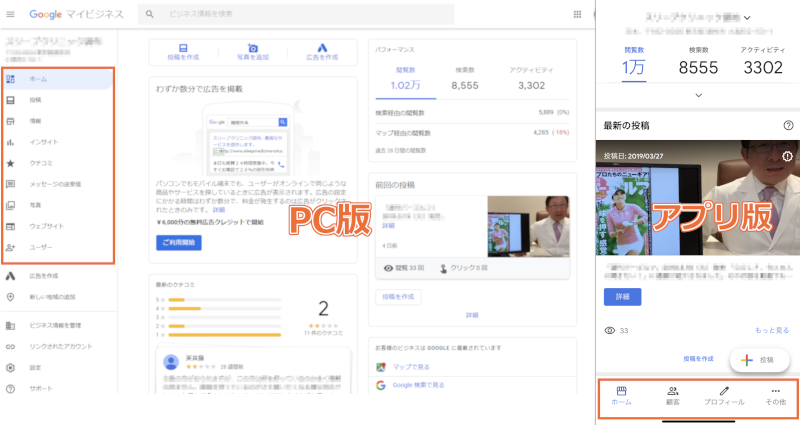
Task: Click reviewer 実斉藤 avatar
Action: pyautogui.click(x=171, y=362)
